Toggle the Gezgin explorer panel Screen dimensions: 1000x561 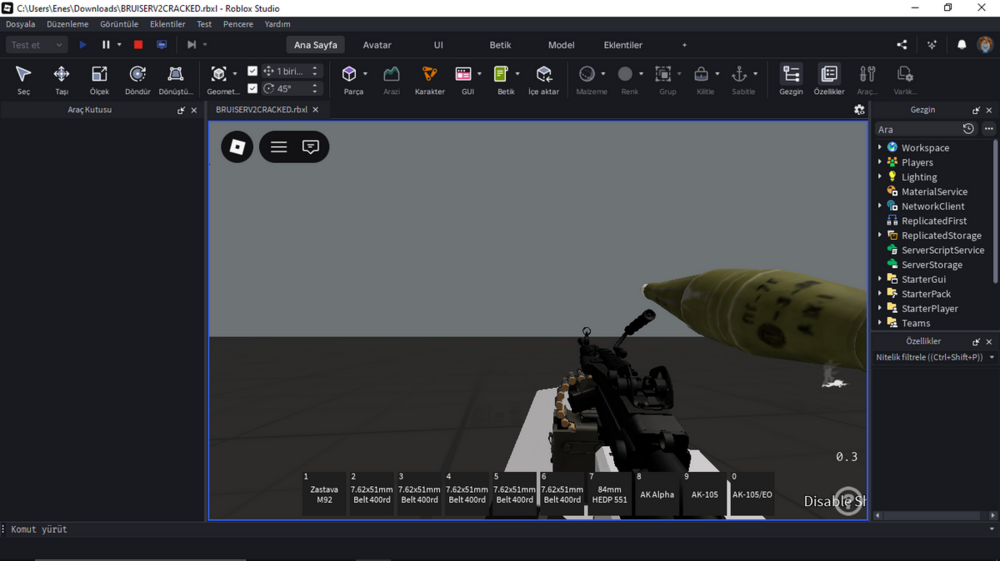tap(791, 80)
